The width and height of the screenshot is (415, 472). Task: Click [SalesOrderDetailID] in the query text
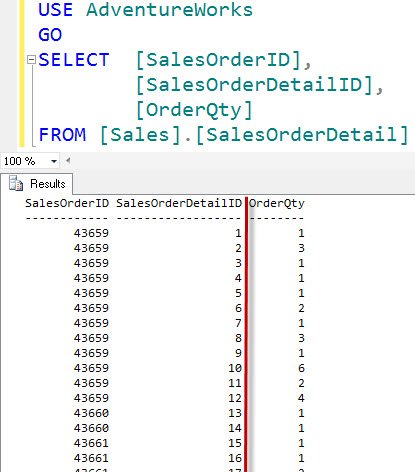255,85
